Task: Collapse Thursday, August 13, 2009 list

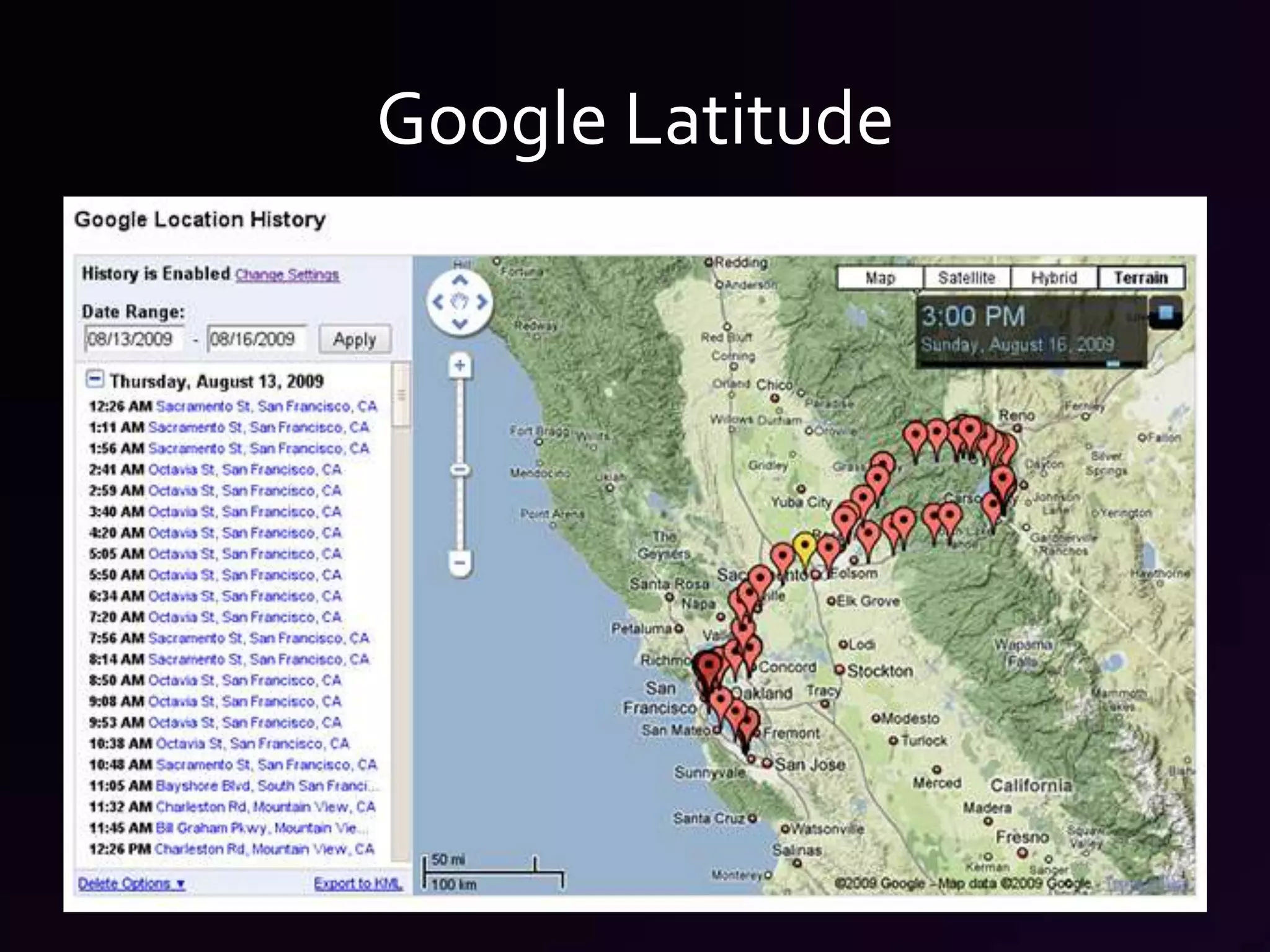Action: point(94,379)
